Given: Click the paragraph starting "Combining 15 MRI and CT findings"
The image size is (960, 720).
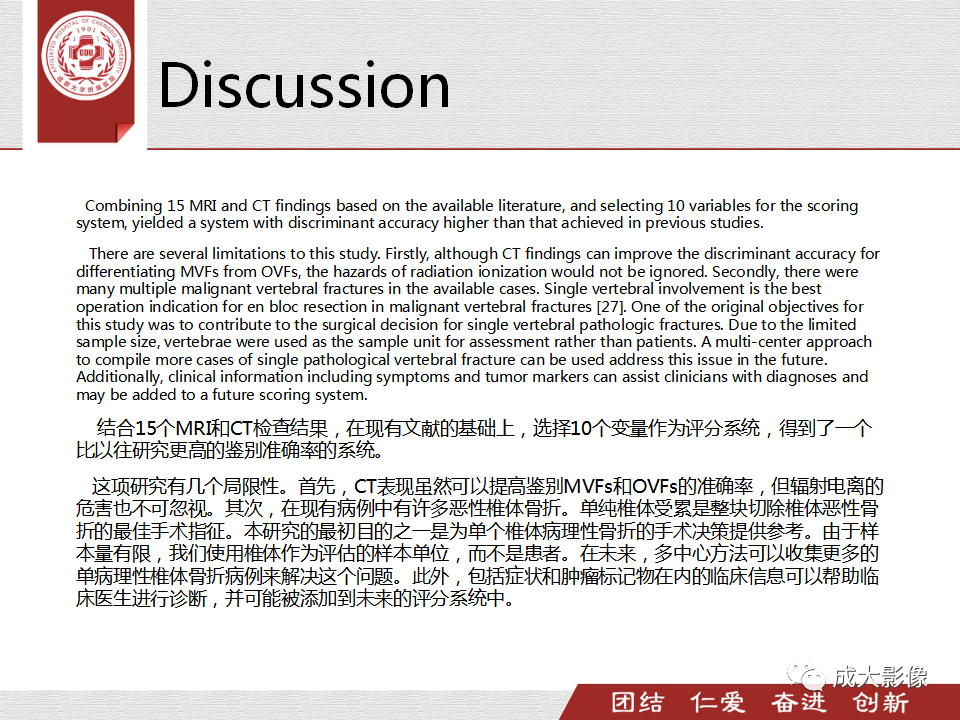Looking at the screenshot, I should tap(467, 214).
